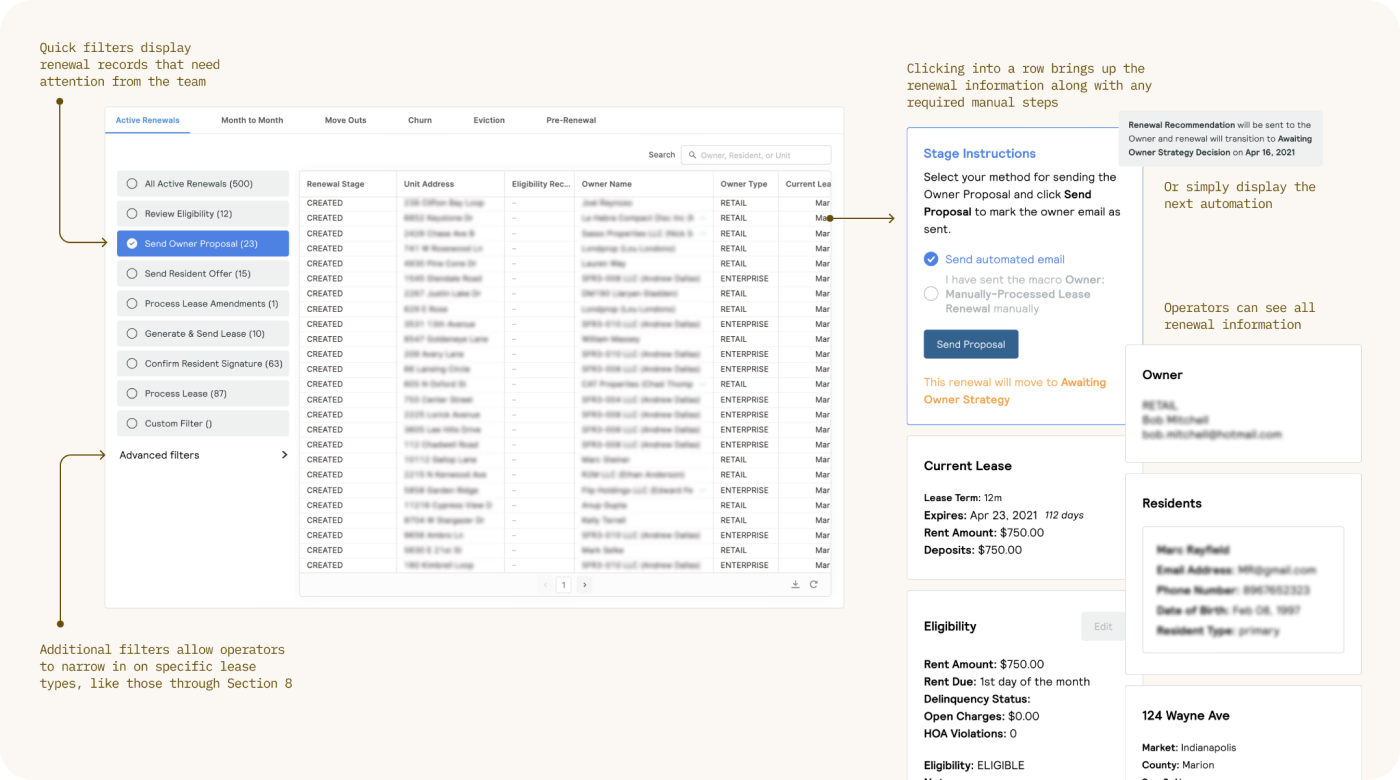The image size is (1400, 780).
Task: Select the Generate & Send Lease (10) filter
Action: pos(203,334)
